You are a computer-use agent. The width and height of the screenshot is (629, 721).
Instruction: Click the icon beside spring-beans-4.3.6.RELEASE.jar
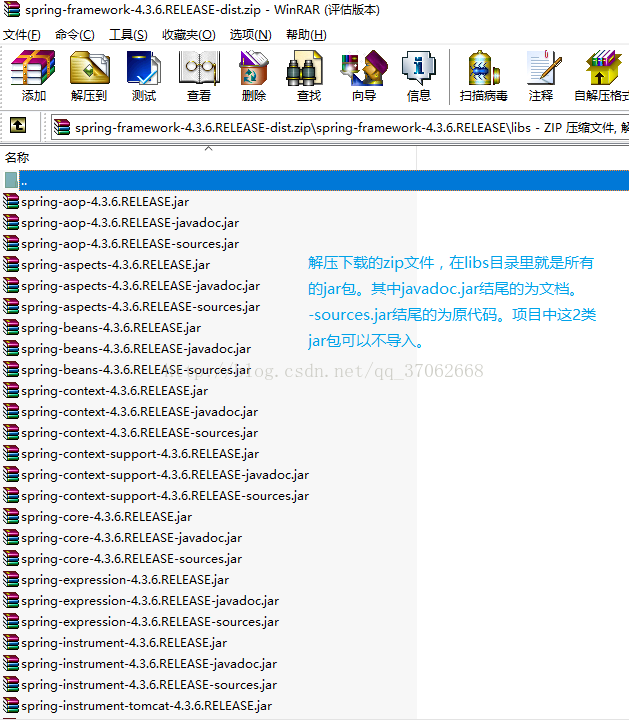click(x=11, y=327)
